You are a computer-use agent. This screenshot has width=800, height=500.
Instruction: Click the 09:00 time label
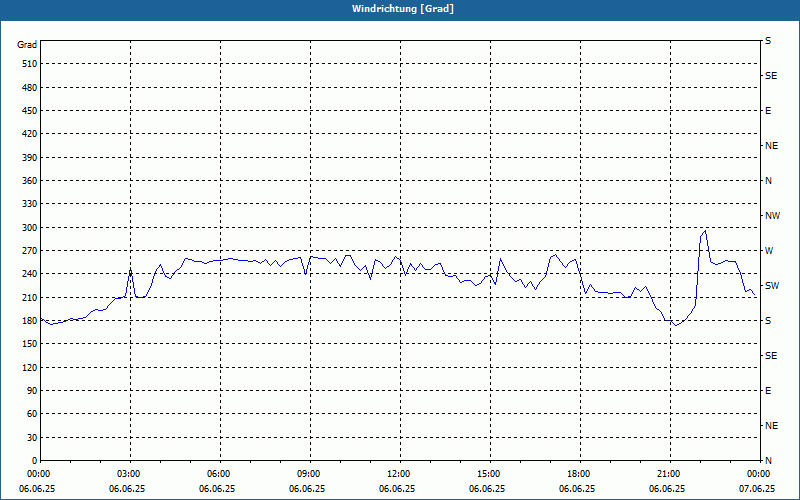pyautogui.click(x=309, y=474)
